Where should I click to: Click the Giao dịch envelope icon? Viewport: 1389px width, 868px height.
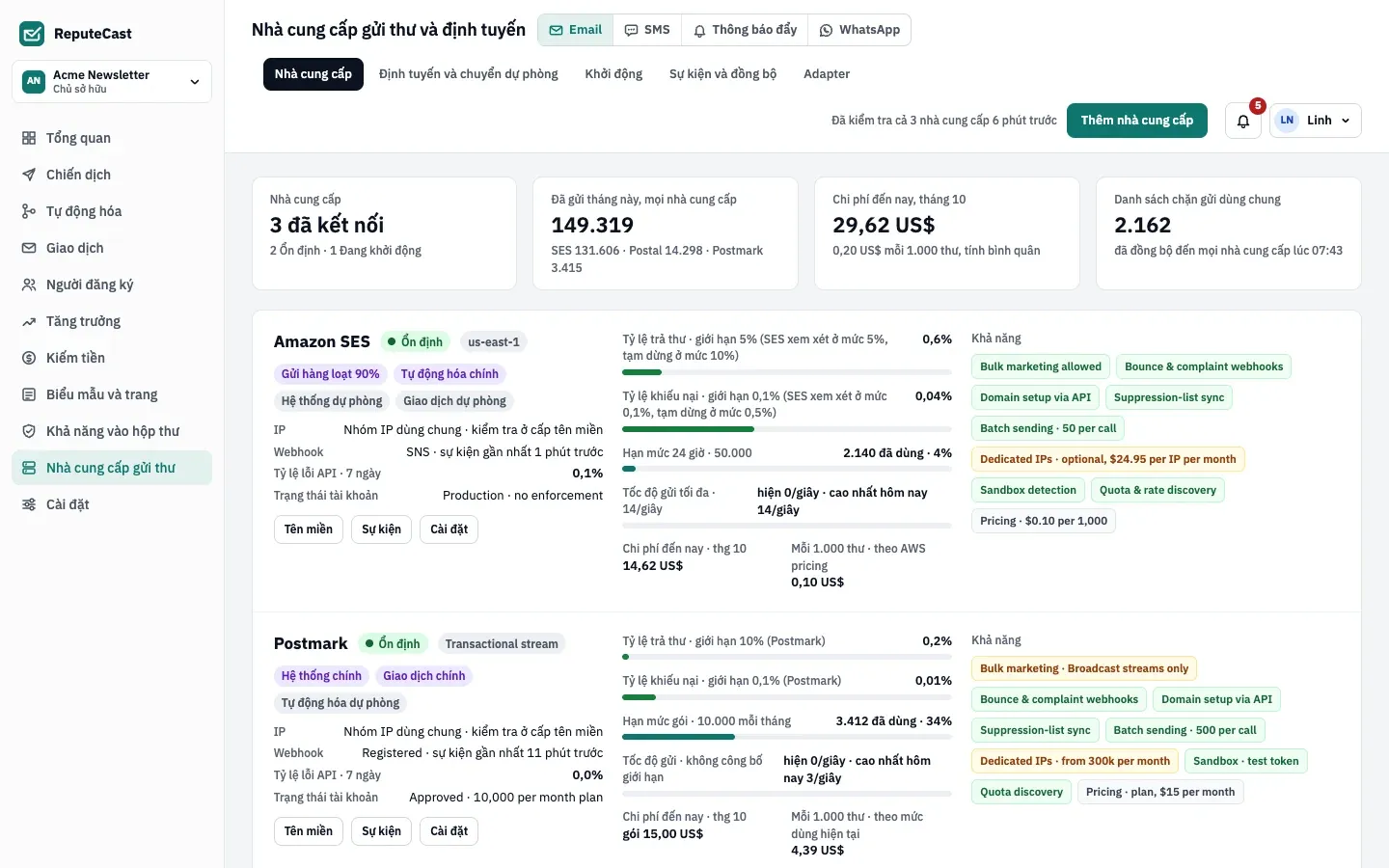(29, 248)
